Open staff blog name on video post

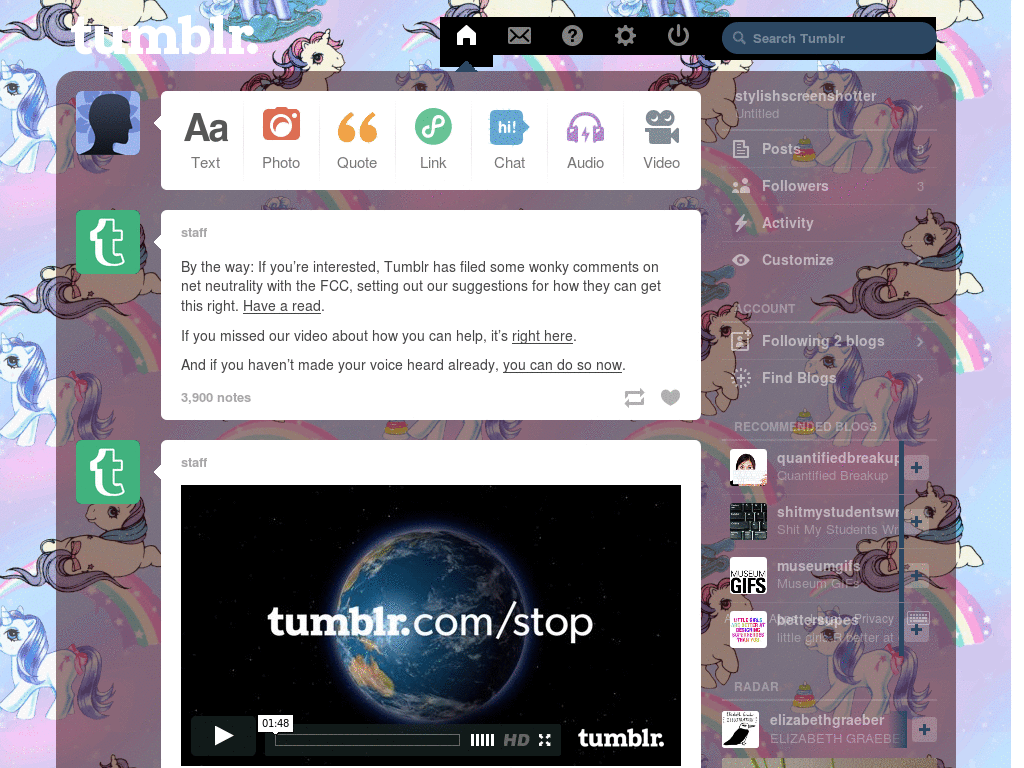[194, 462]
